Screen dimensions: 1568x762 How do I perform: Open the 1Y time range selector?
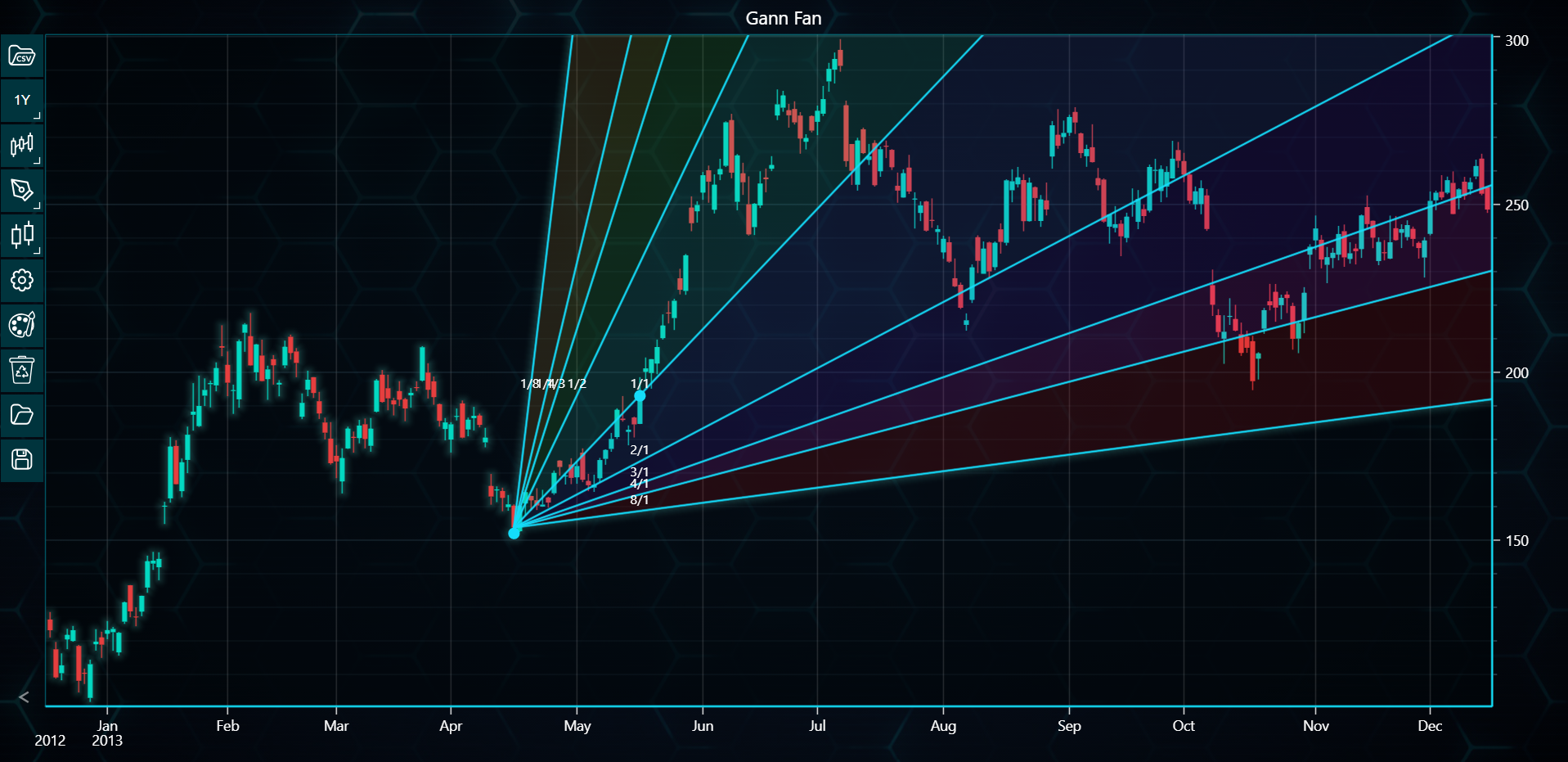tap(22, 101)
